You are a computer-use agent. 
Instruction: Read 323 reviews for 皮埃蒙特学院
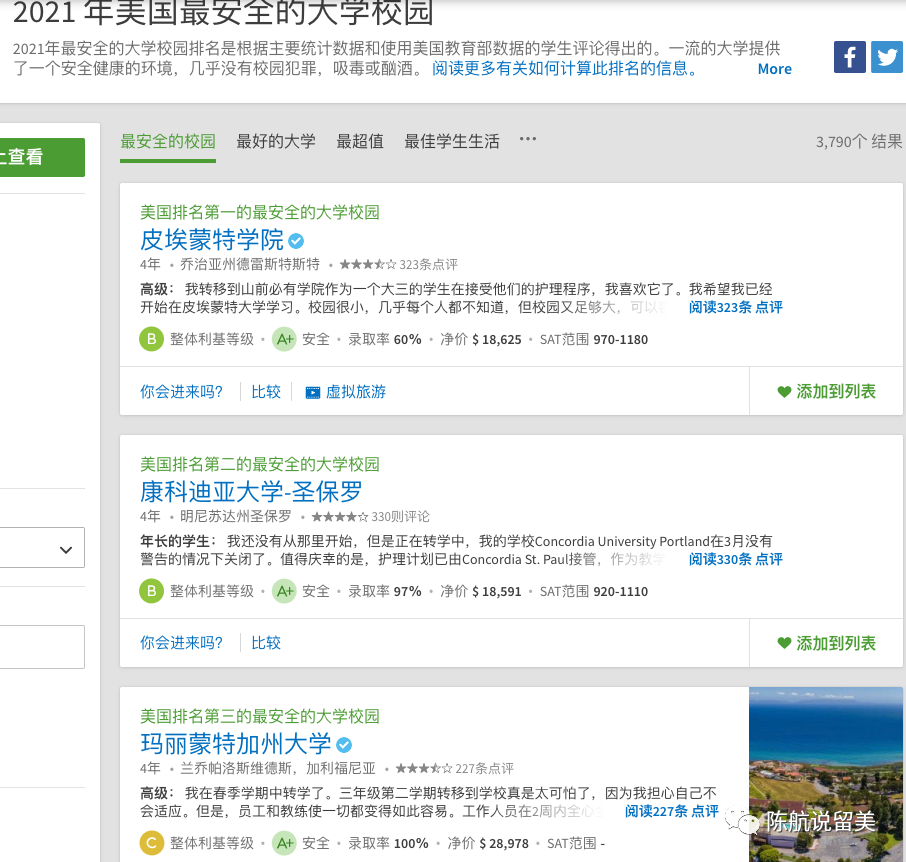pyautogui.click(x=736, y=307)
